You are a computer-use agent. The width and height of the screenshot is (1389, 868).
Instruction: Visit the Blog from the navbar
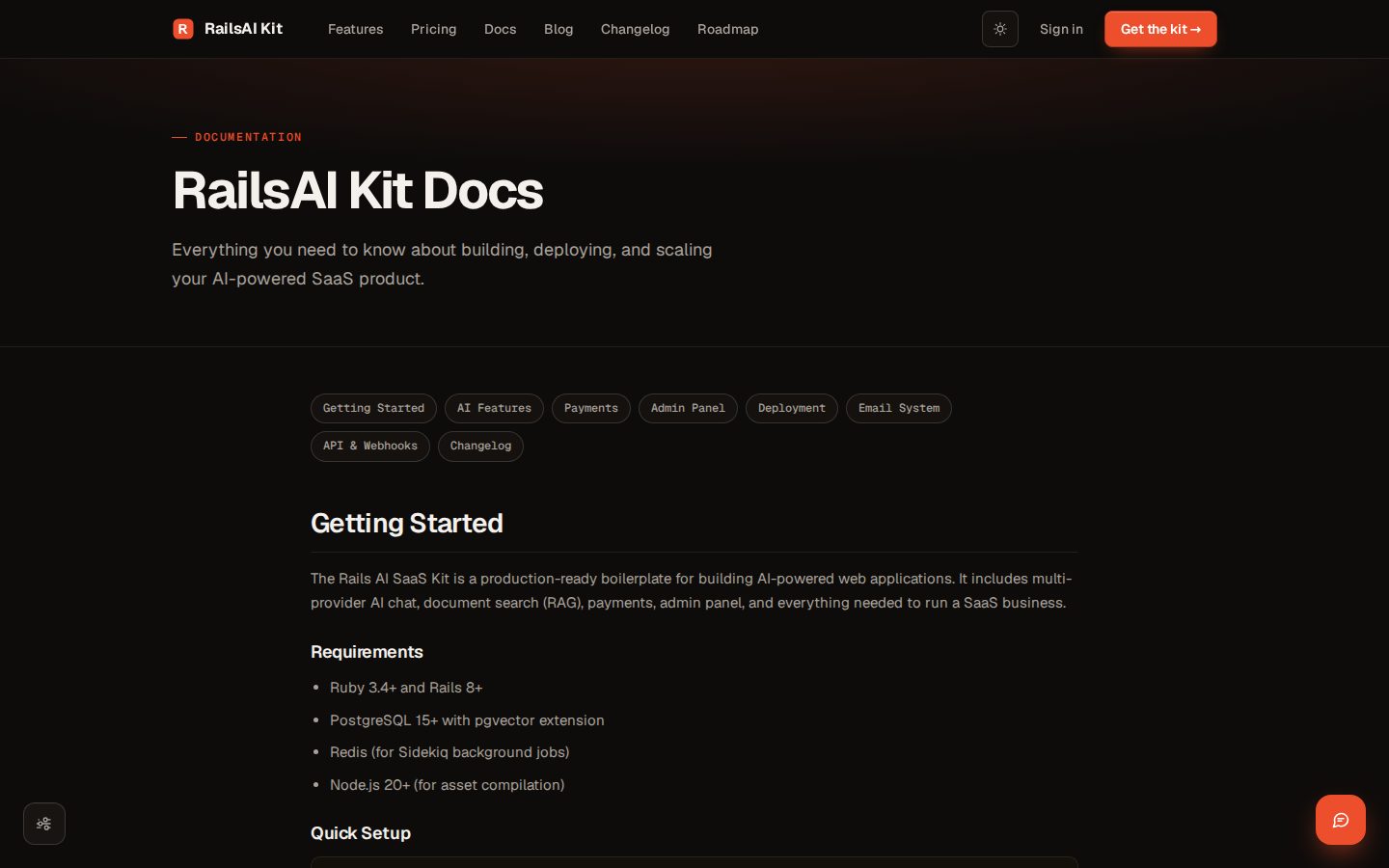point(558,29)
